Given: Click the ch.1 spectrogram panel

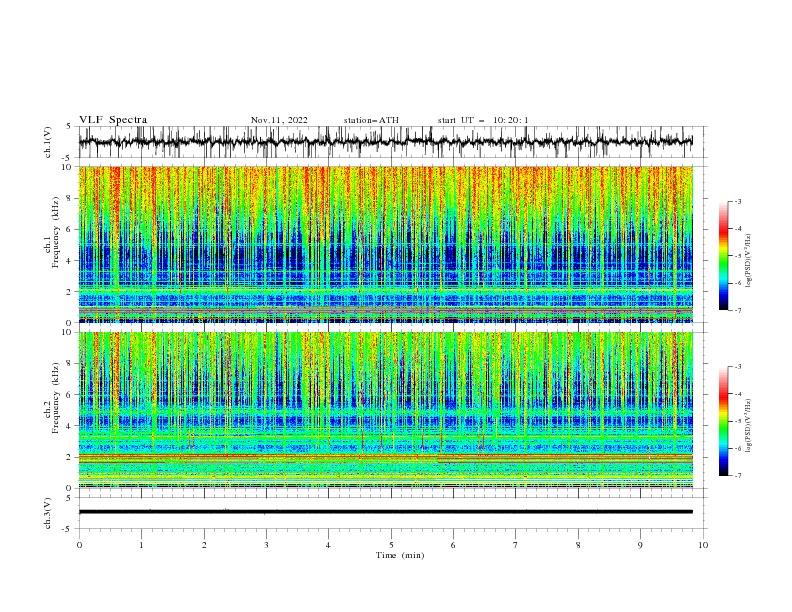Looking at the screenshot, I should click(385, 244).
